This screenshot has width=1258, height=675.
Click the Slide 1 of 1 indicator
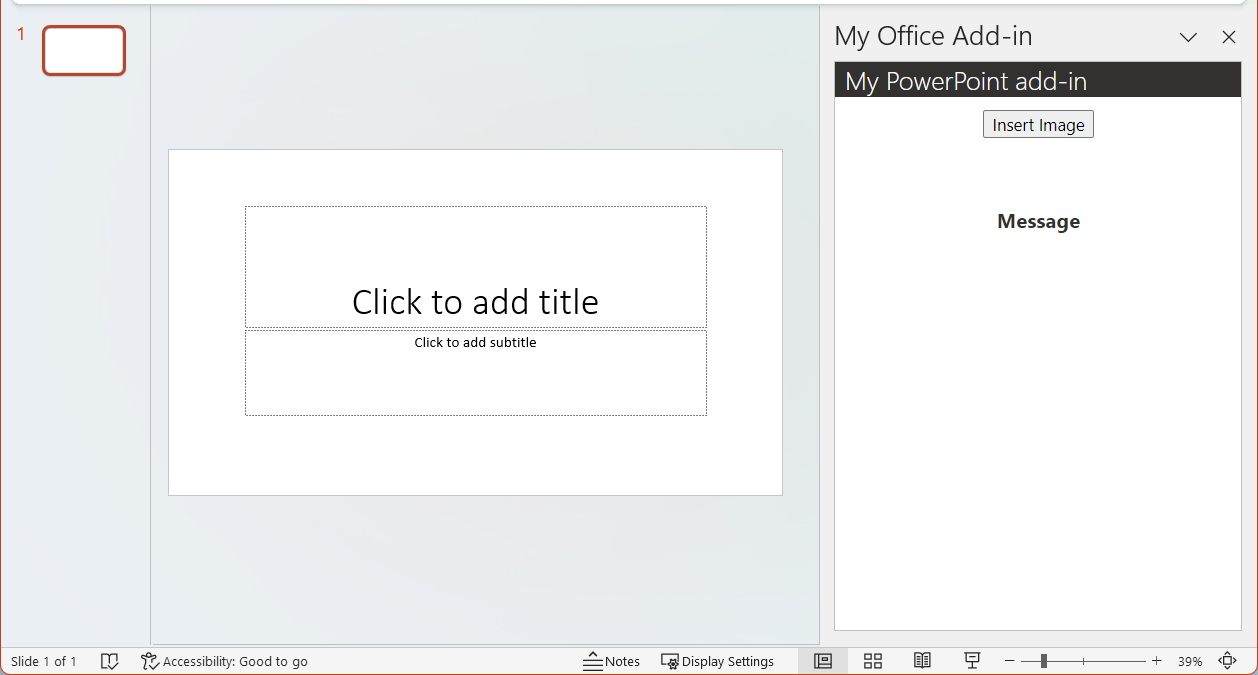(44, 661)
